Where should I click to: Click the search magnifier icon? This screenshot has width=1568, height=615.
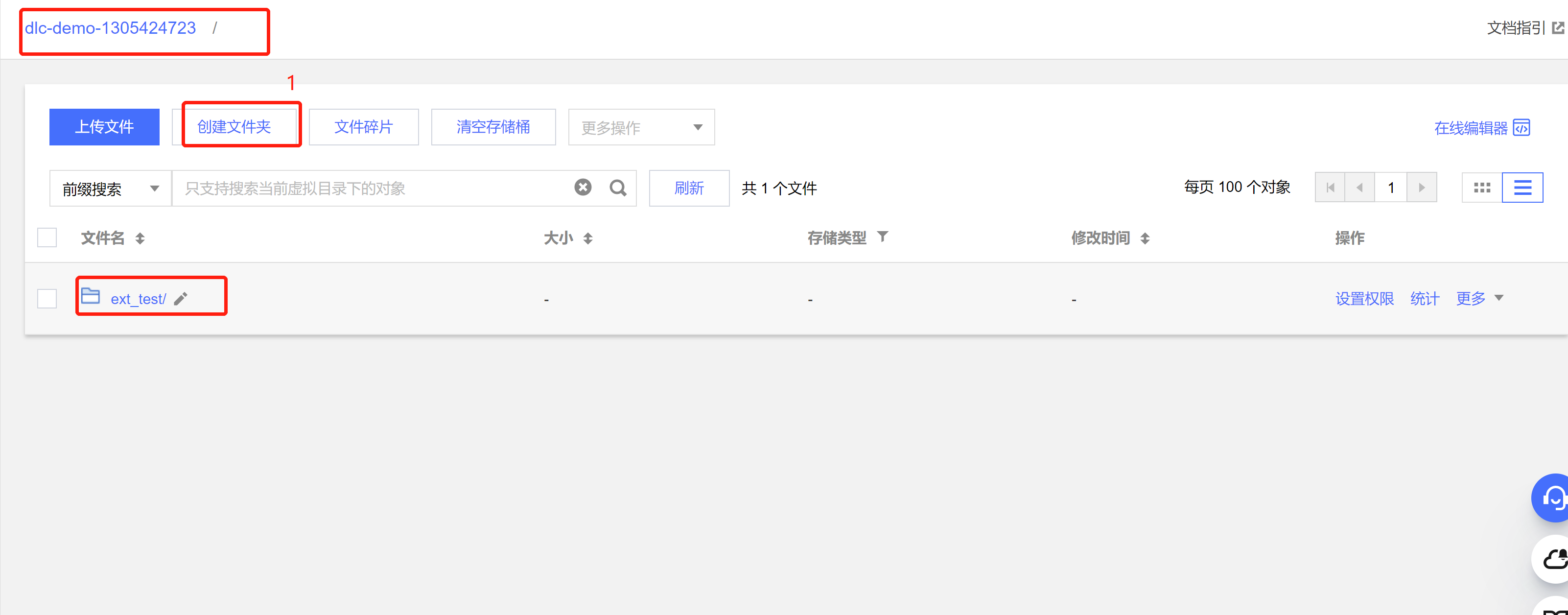point(618,188)
